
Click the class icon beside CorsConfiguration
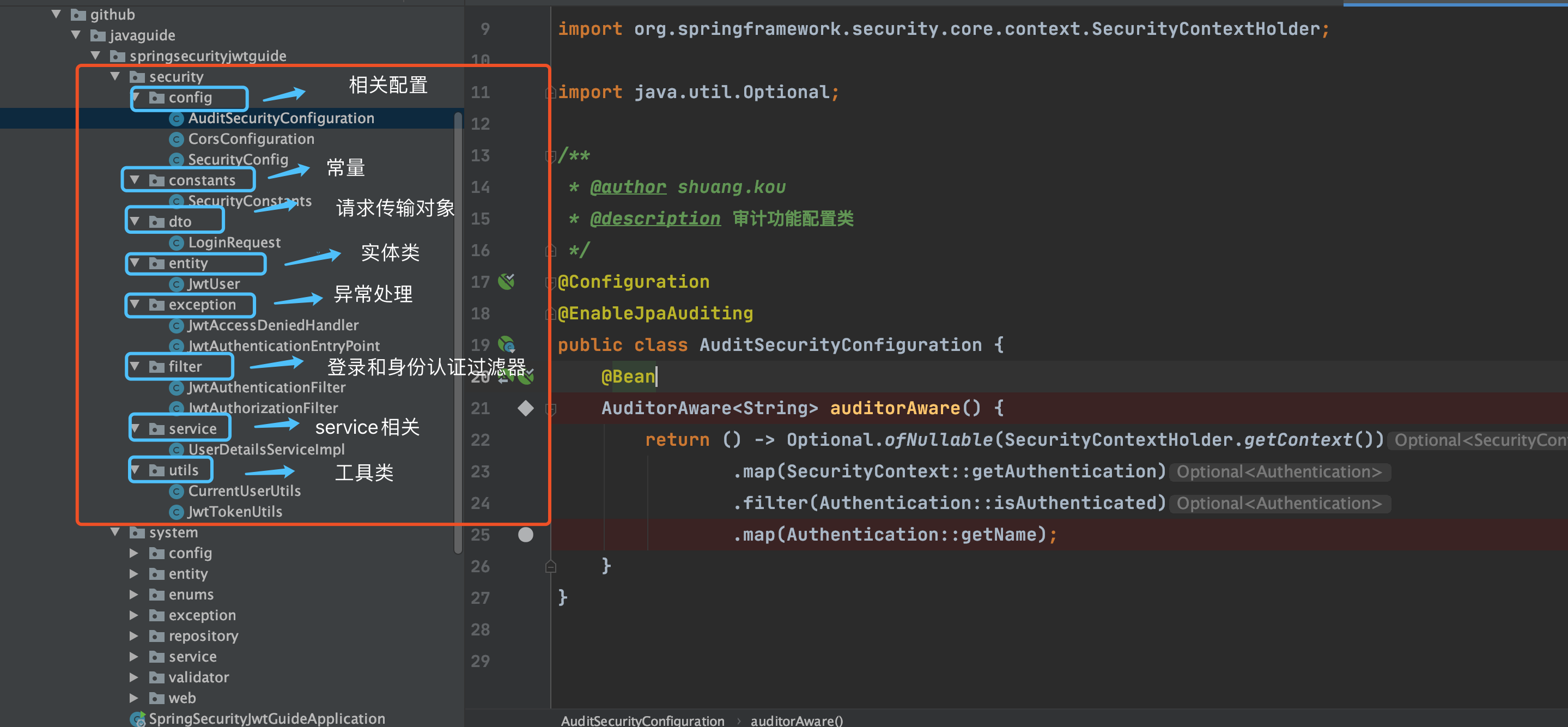(x=177, y=140)
